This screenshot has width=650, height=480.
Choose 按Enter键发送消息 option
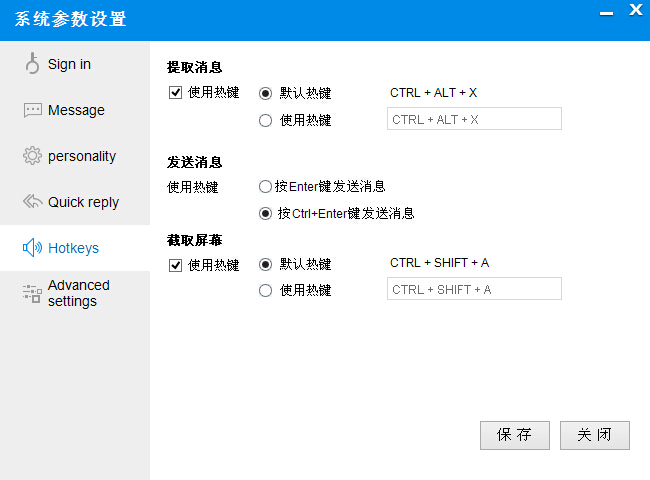pos(265,187)
